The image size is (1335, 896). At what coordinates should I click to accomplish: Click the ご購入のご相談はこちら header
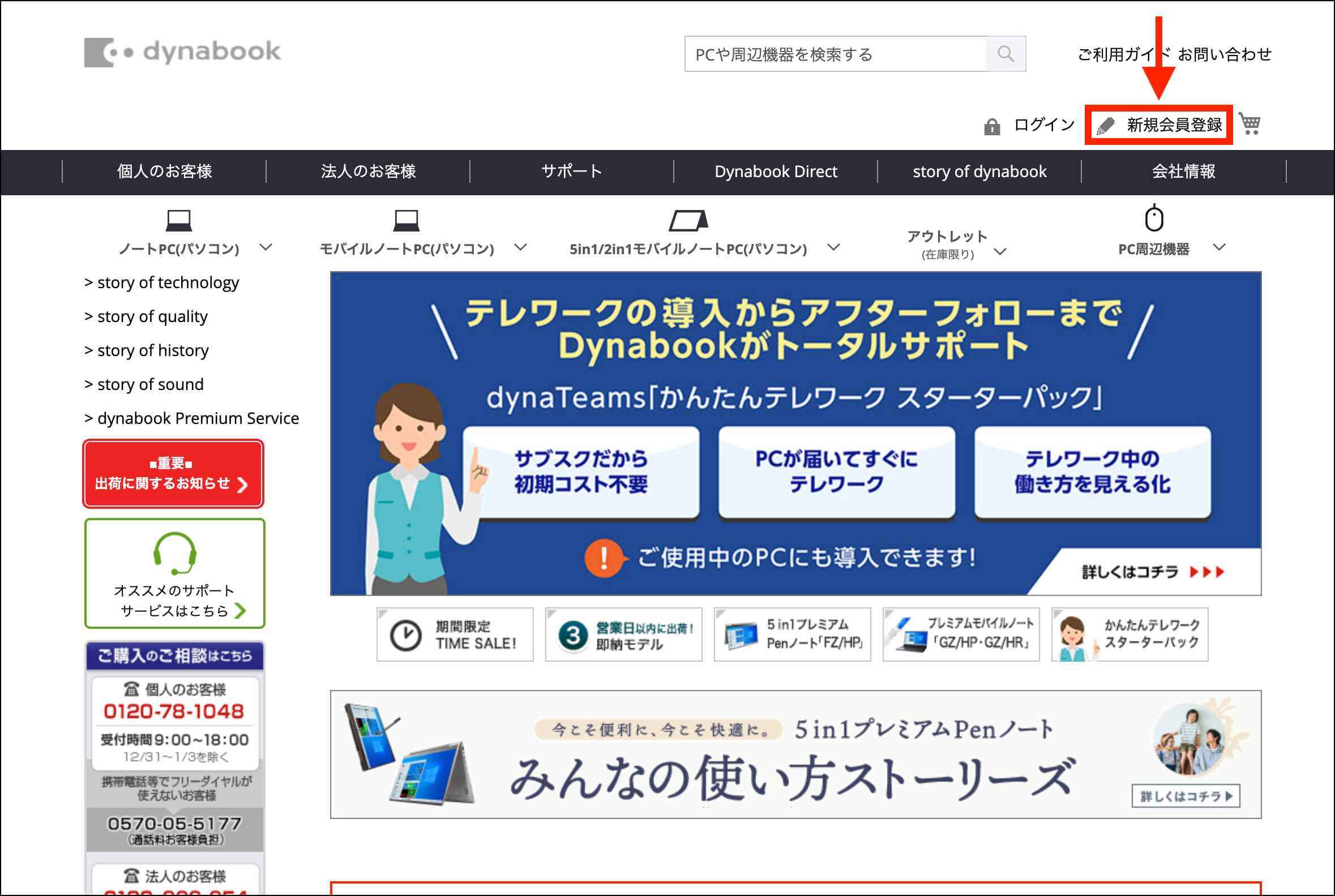coord(175,655)
